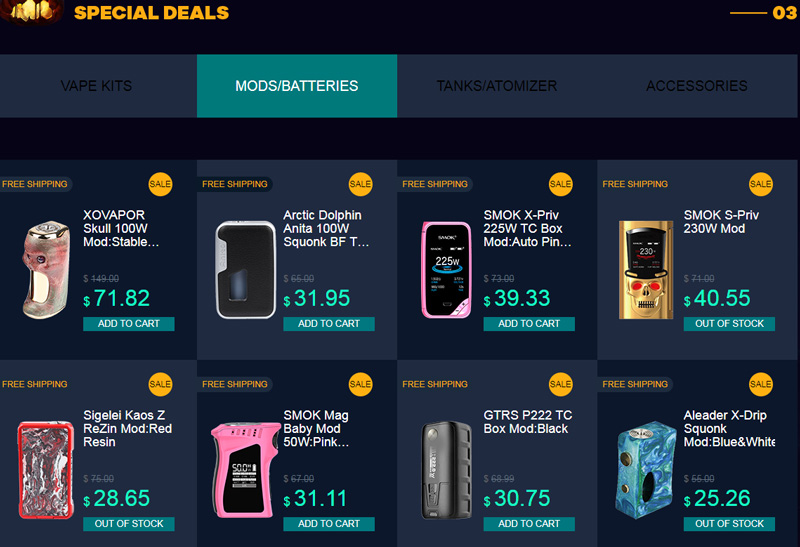Select the Mods/Batteries tab
The height and width of the screenshot is (547, 800).
tap(297, 86)
